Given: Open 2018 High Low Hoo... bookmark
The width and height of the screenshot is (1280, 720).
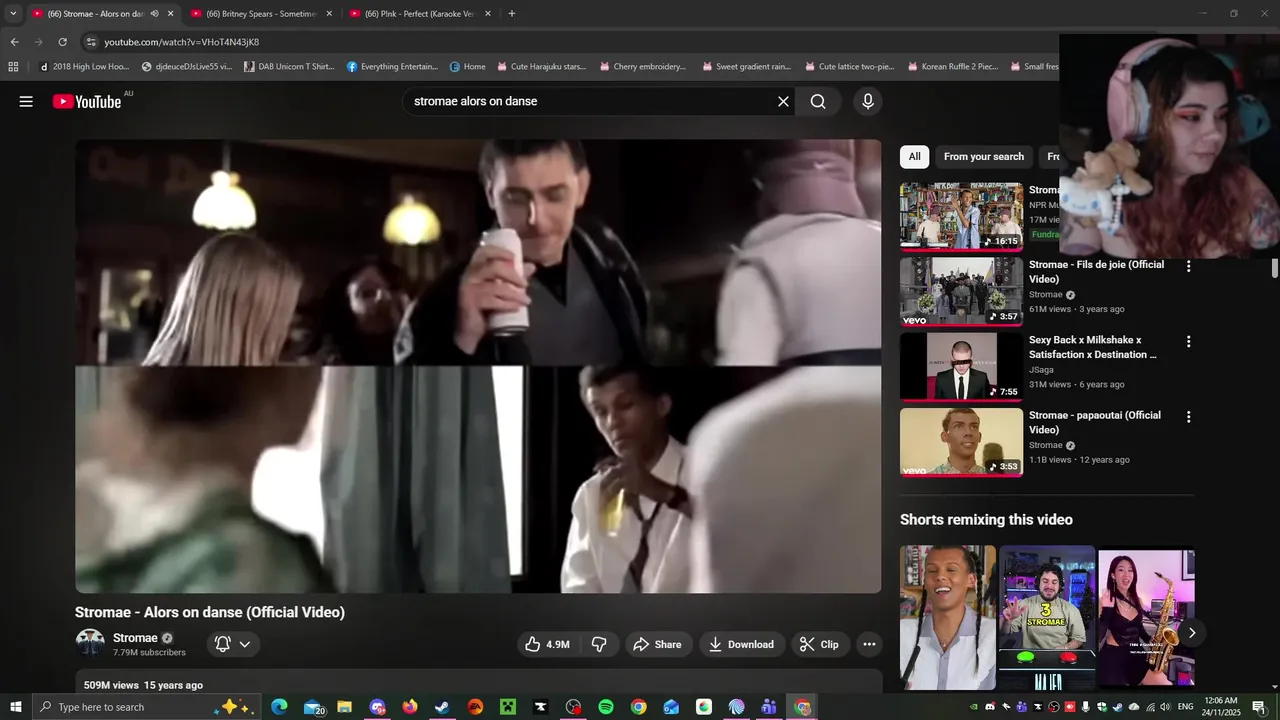Looking at the screenshot, I should coord(84,67).
